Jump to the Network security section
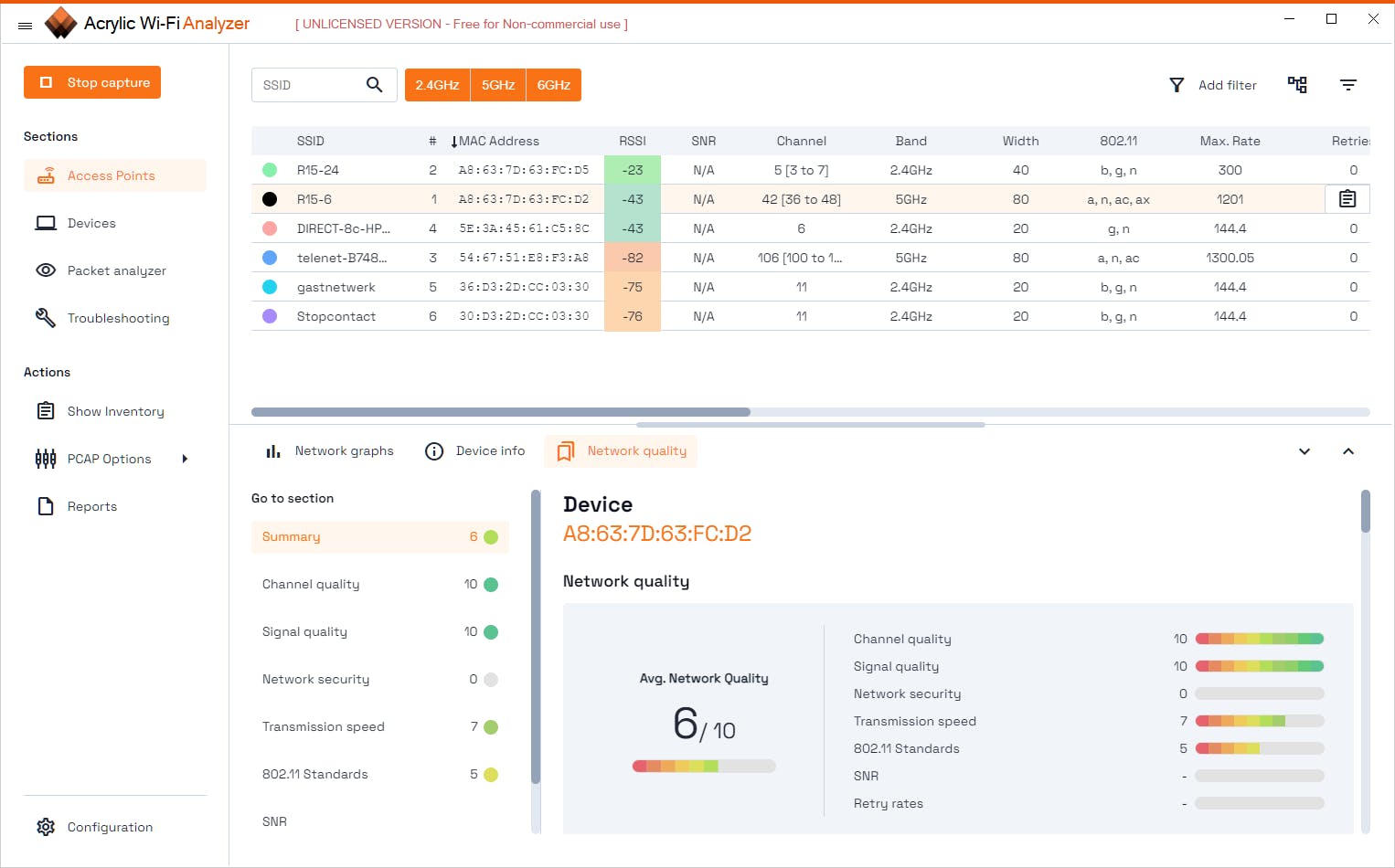This screenshot has height=868, width=1395. [380, 680]
